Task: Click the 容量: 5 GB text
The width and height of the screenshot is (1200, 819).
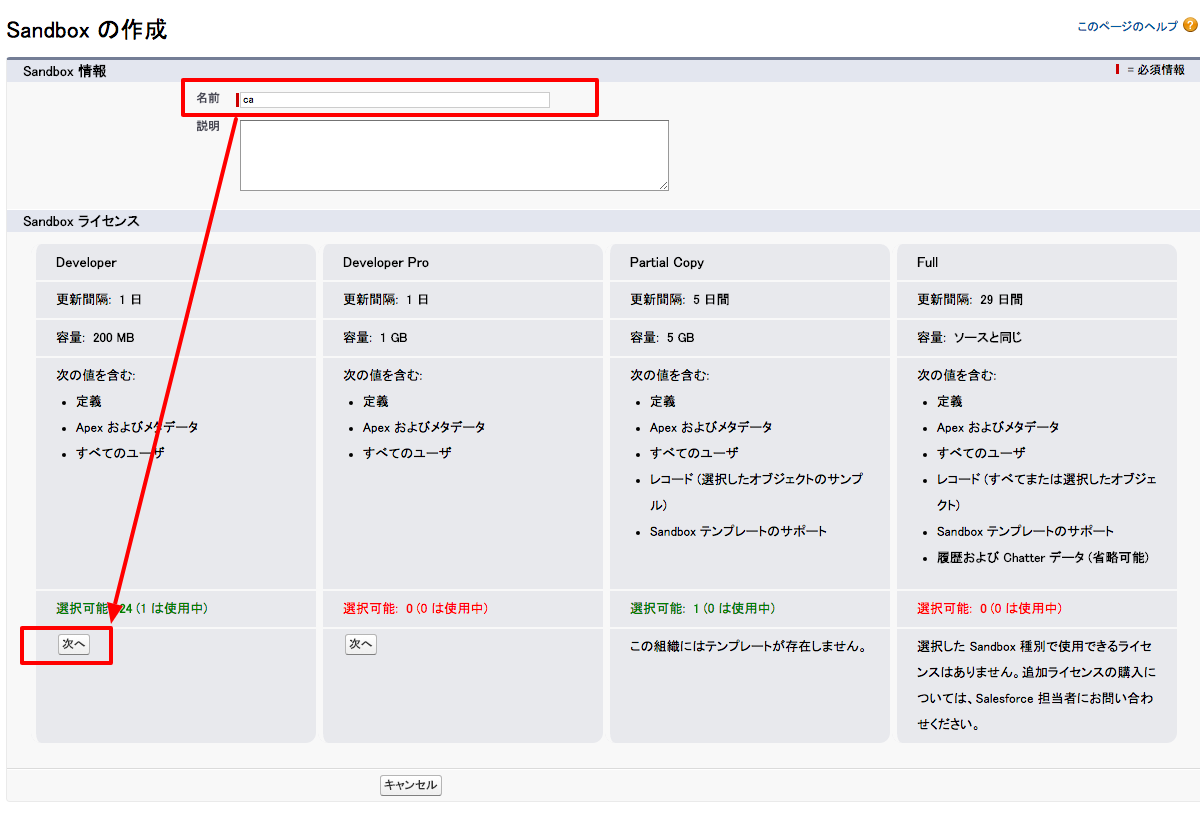Action: [x=662, y=338]
